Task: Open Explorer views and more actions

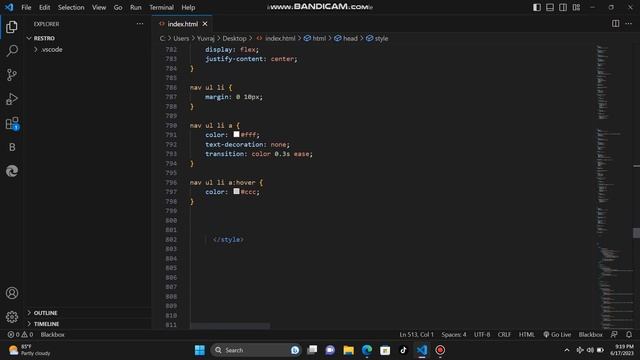Action: click(x=140, y=24)
